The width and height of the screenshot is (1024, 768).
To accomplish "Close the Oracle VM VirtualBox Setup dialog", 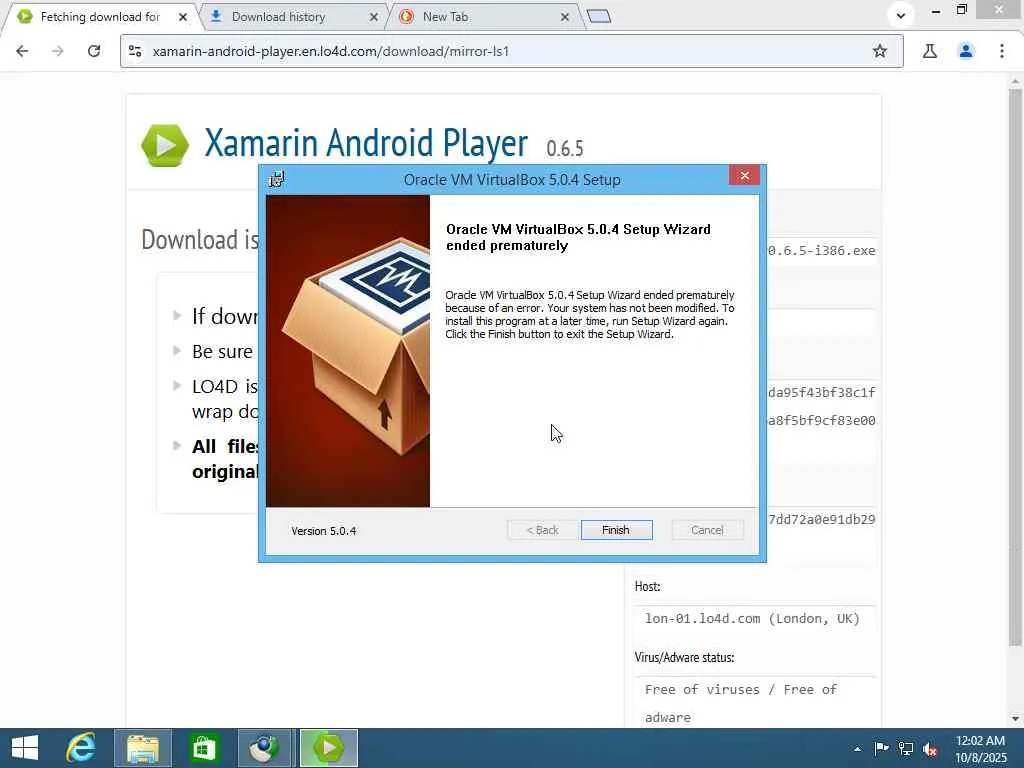I will tap(744, 176).
